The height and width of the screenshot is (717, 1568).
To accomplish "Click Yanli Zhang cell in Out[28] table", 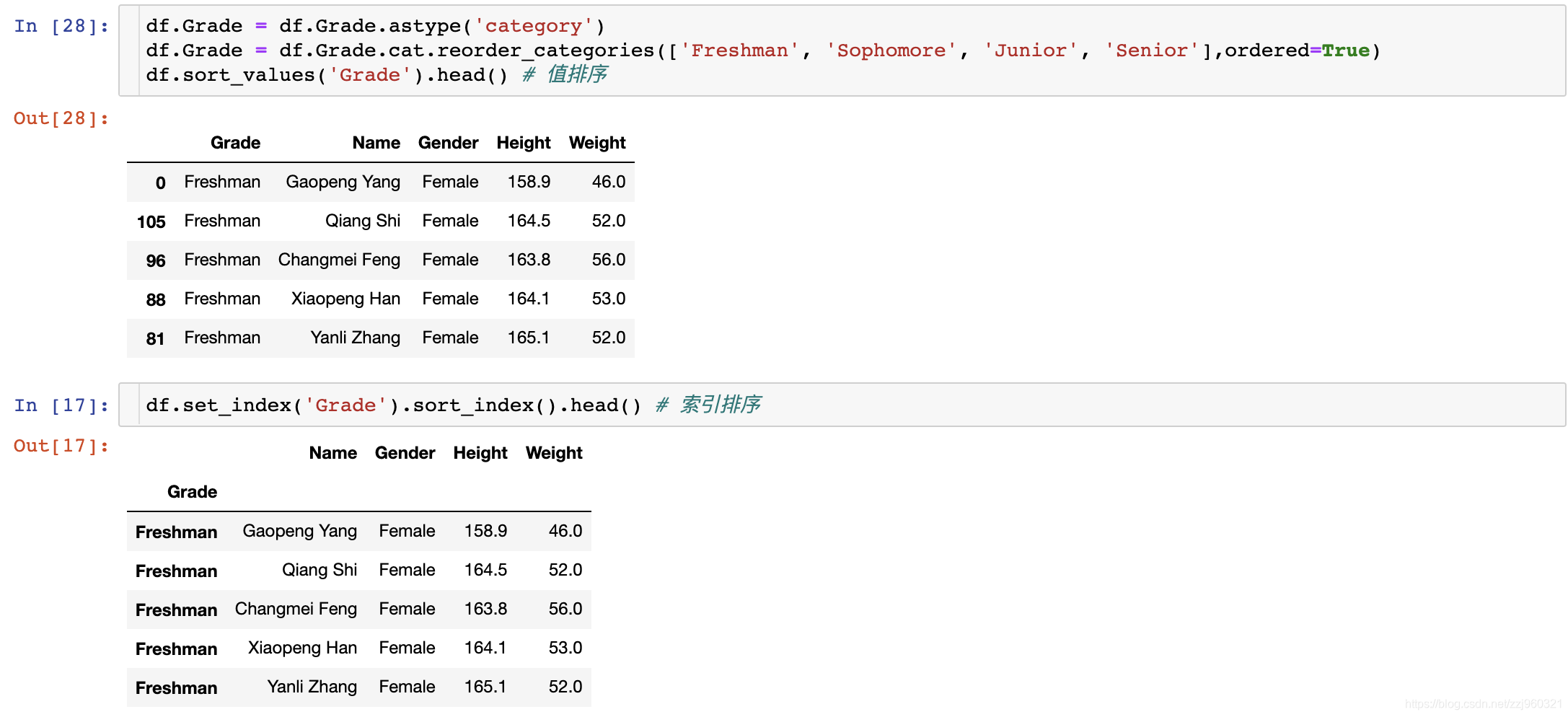I will click(x=355, y=338).
